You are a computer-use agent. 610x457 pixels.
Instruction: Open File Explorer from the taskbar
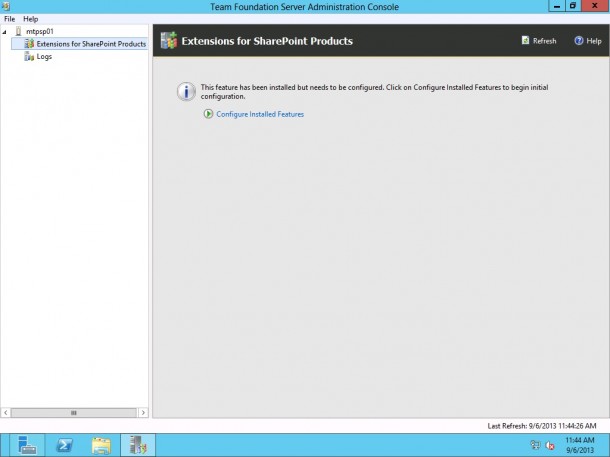click(101, 445)
